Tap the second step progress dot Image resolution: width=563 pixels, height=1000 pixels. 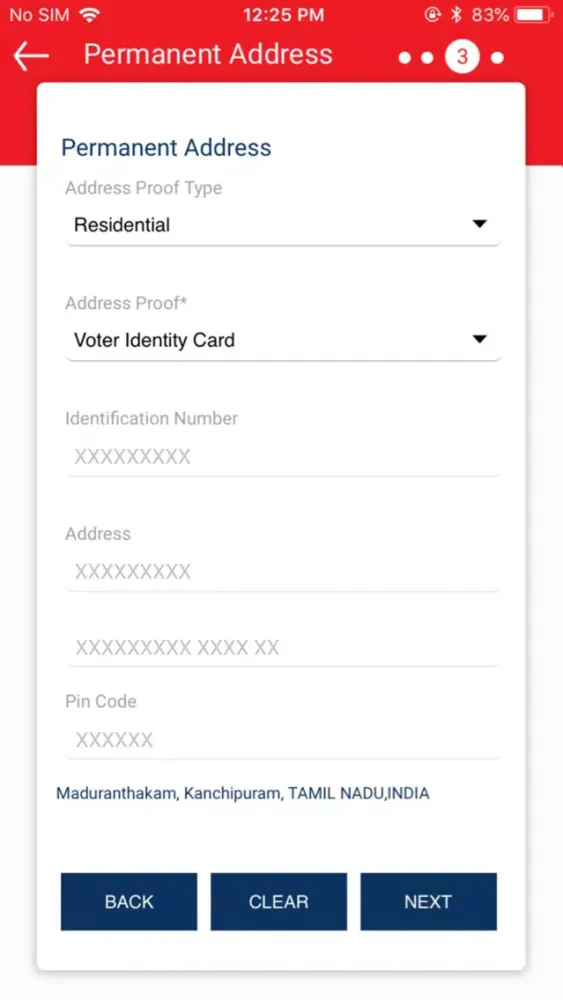tap(427, 58)
